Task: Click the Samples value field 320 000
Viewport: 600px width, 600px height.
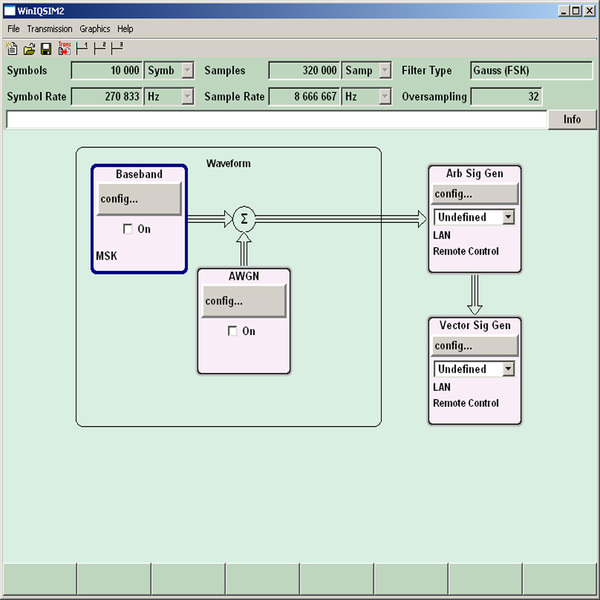Action: [304, 70]
